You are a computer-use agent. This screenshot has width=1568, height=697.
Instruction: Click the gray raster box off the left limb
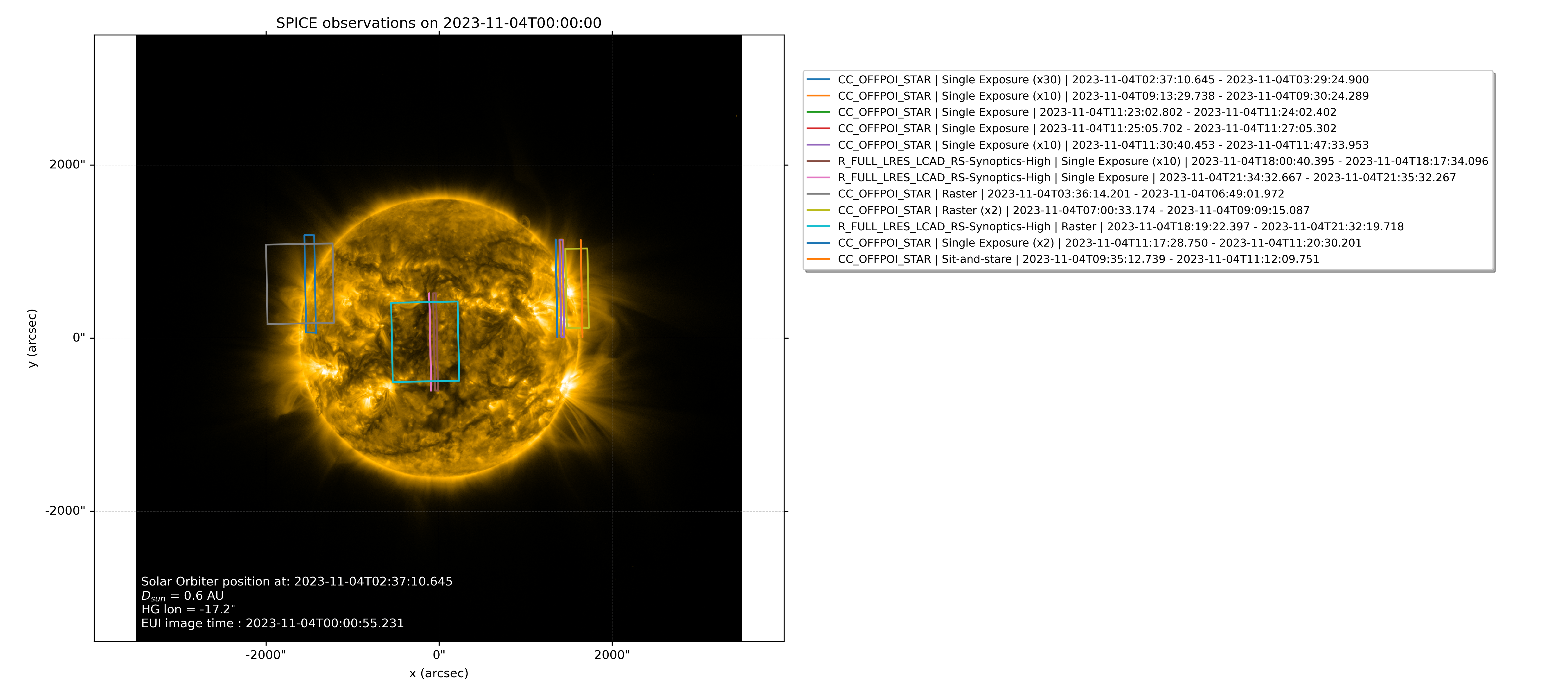click(267, 284)
